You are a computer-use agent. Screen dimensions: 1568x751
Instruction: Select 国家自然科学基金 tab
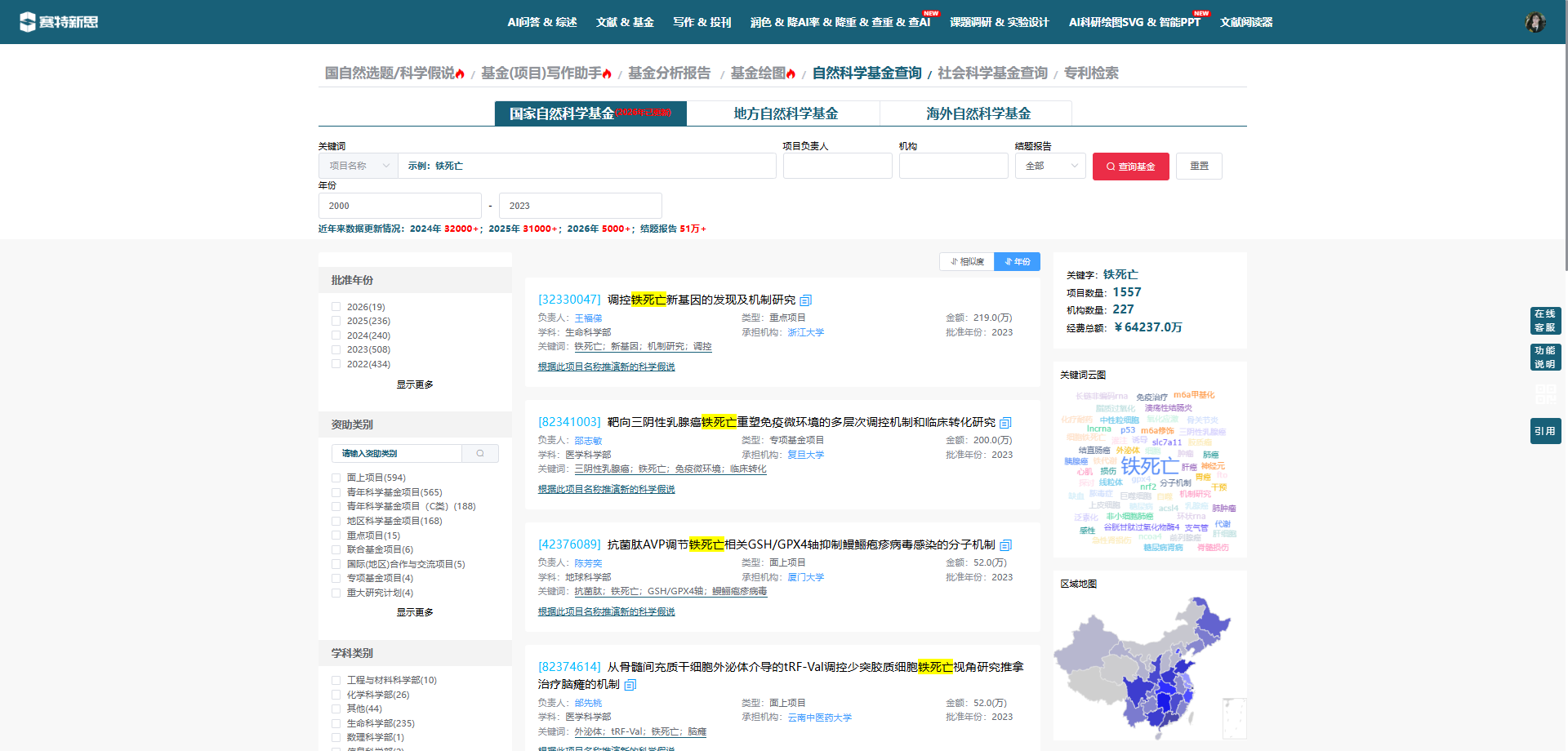pyautogui.click(x=590, y=113)
